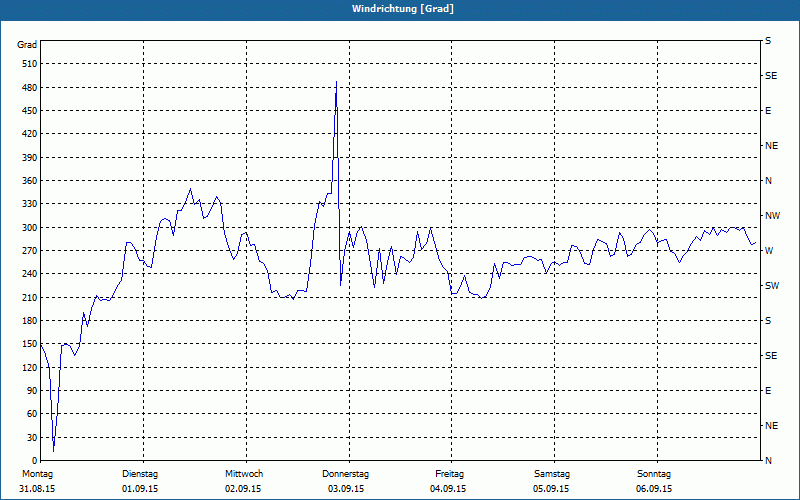Click the highest spike of the blue line
Screen dimensions: 800x500
(x=336, y=82)
